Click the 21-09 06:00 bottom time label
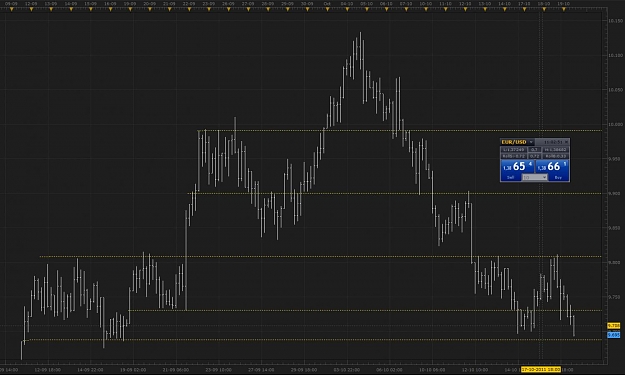Image resolution: width=625 pixels, height=375 pixels. coord(176,370)
